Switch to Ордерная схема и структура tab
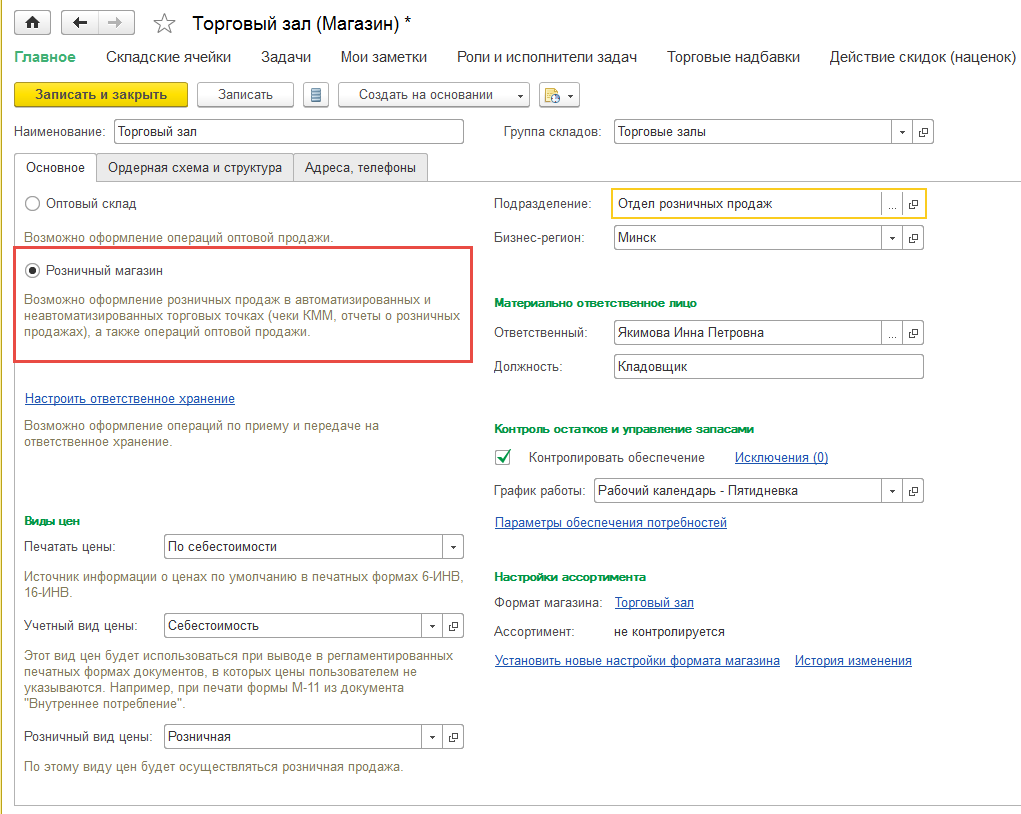 (195, 168)
